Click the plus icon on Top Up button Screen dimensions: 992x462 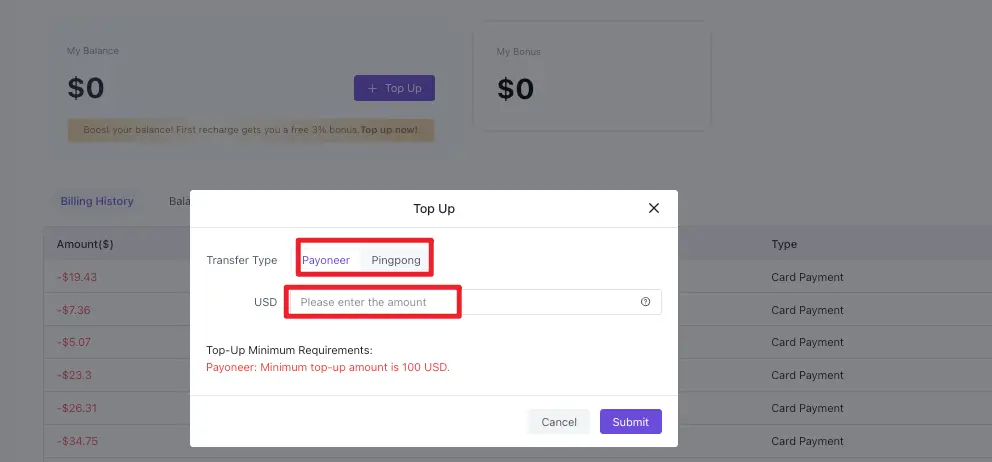point(372,88)
